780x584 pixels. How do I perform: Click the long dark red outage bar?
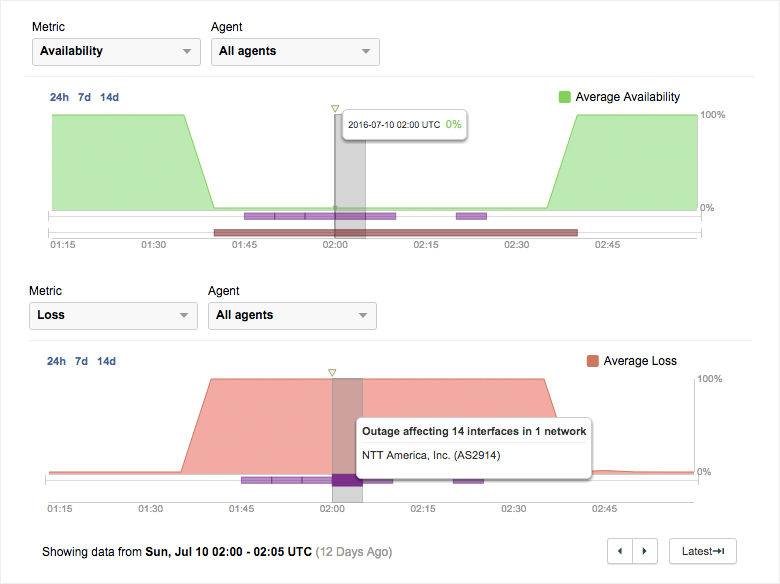tap(395, 233)
